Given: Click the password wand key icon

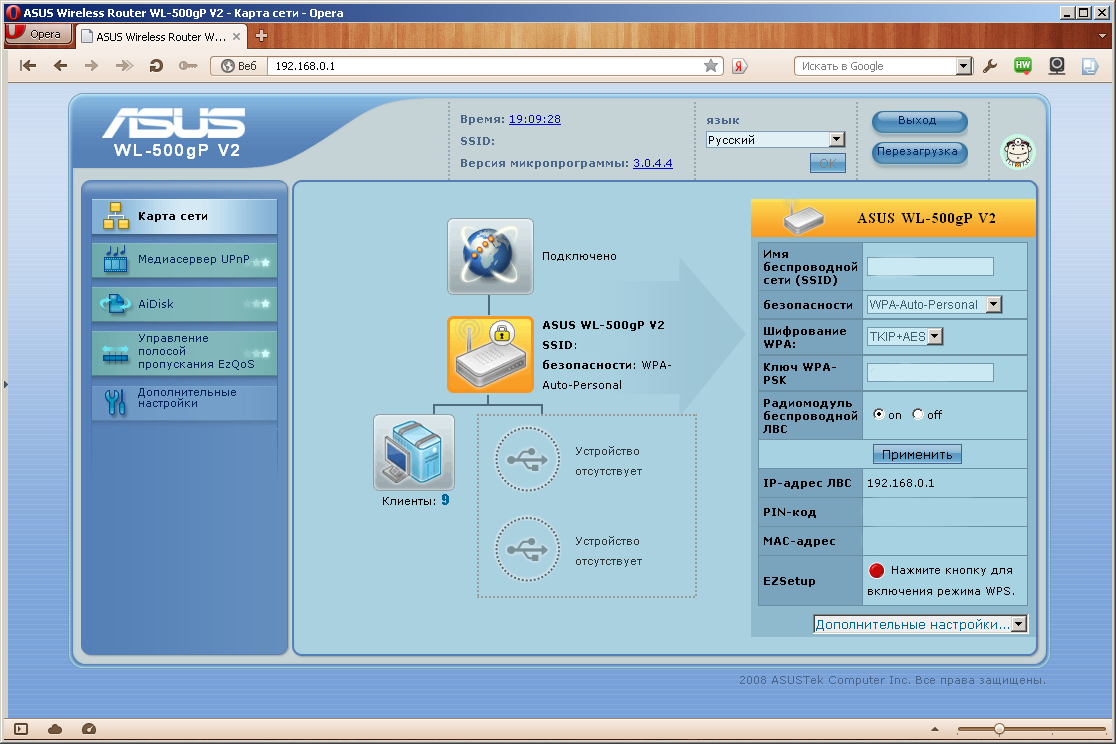Looking at the screenshot, I should pos(188,66).
